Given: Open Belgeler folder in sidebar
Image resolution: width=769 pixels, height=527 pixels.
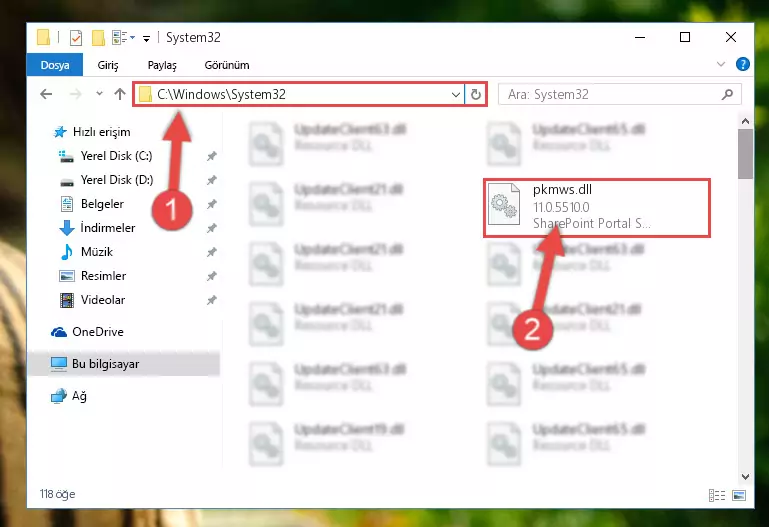Looking at the screenshot, I should (91, 204).
